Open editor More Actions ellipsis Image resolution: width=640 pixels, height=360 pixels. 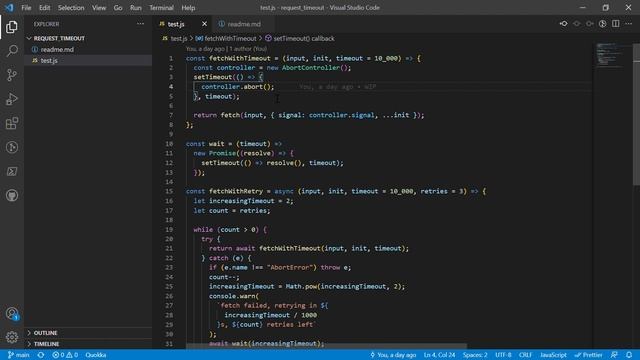[629, 24]
